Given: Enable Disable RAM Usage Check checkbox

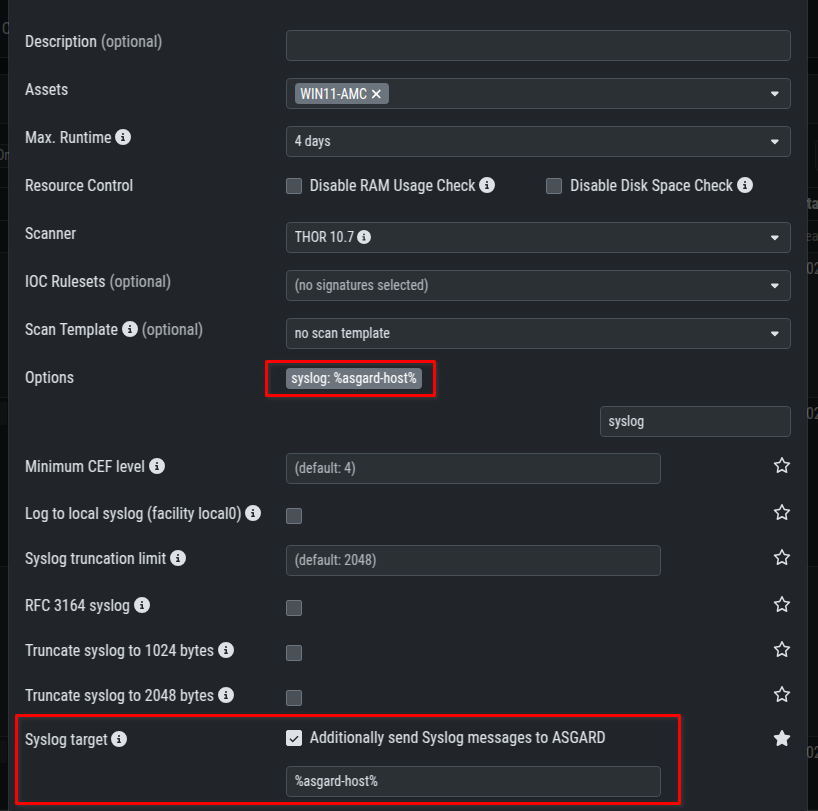Looking at the screenshot, I should 294,186.
